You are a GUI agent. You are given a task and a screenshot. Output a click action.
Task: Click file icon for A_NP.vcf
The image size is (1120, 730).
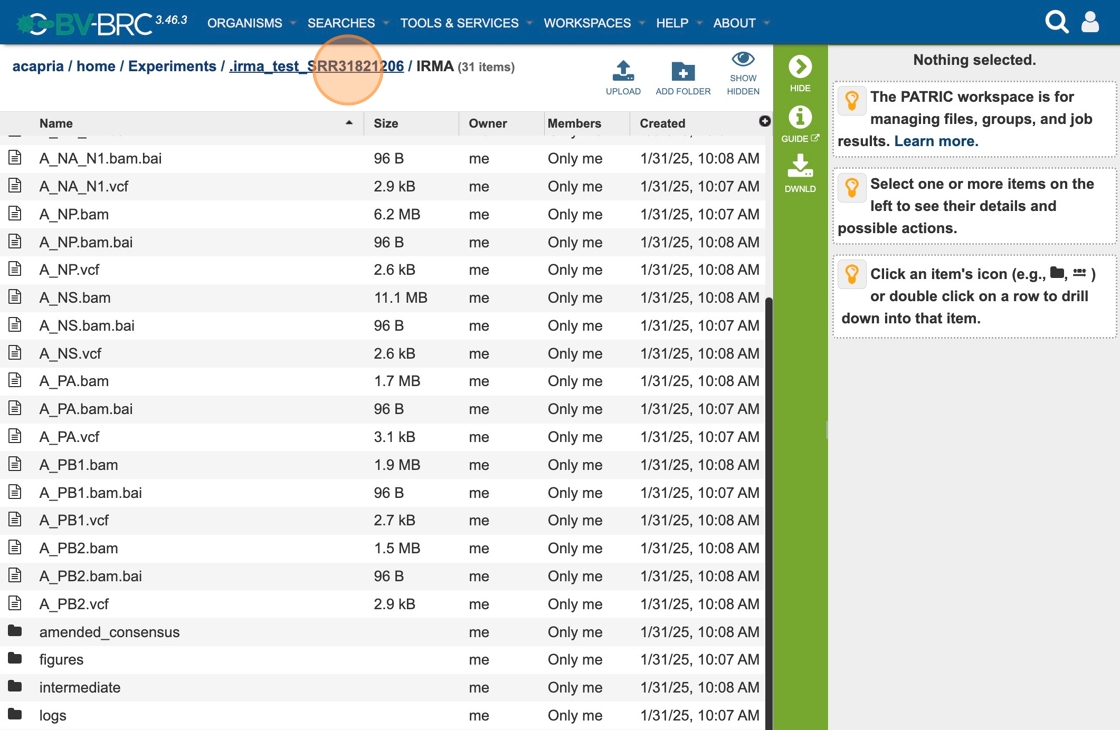coord(14,269)
